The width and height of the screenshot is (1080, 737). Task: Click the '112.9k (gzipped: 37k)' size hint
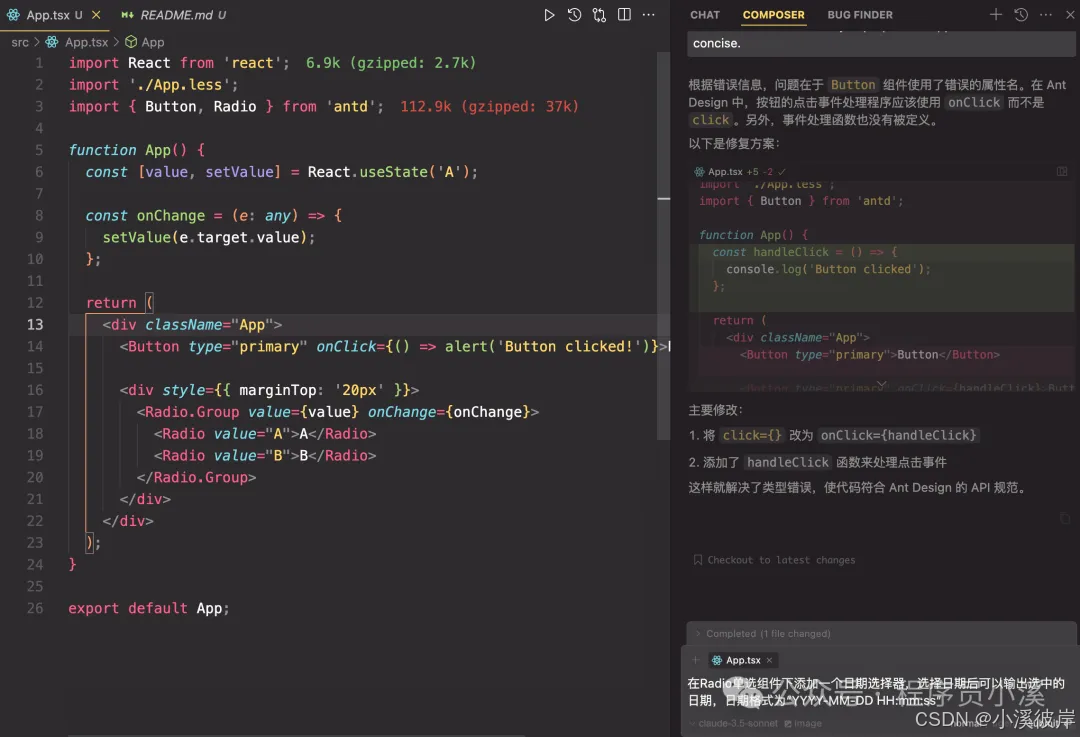pyautogui.click(x=489, y=106)
